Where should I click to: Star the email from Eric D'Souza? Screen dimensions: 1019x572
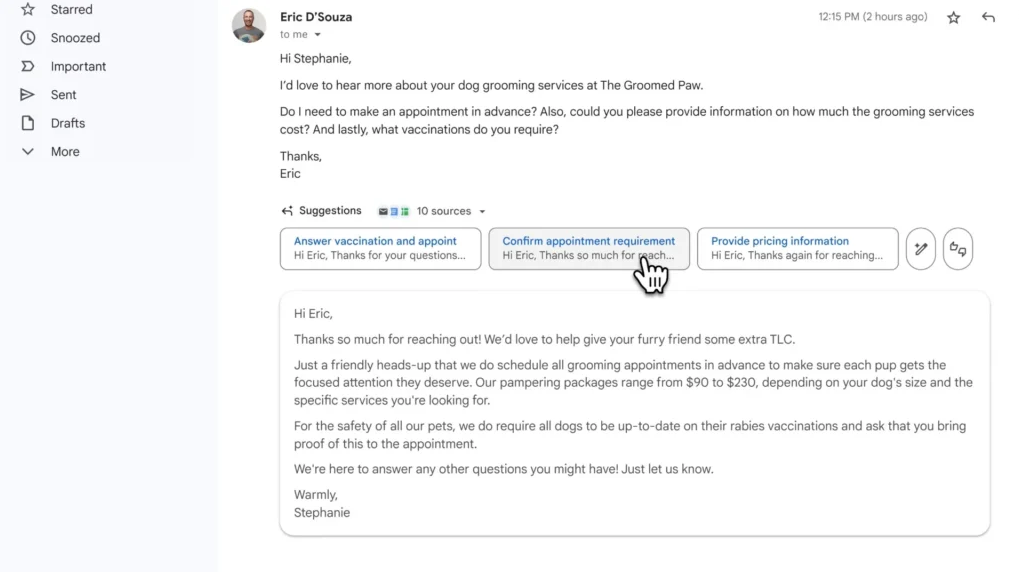click(x=953, y=18)
